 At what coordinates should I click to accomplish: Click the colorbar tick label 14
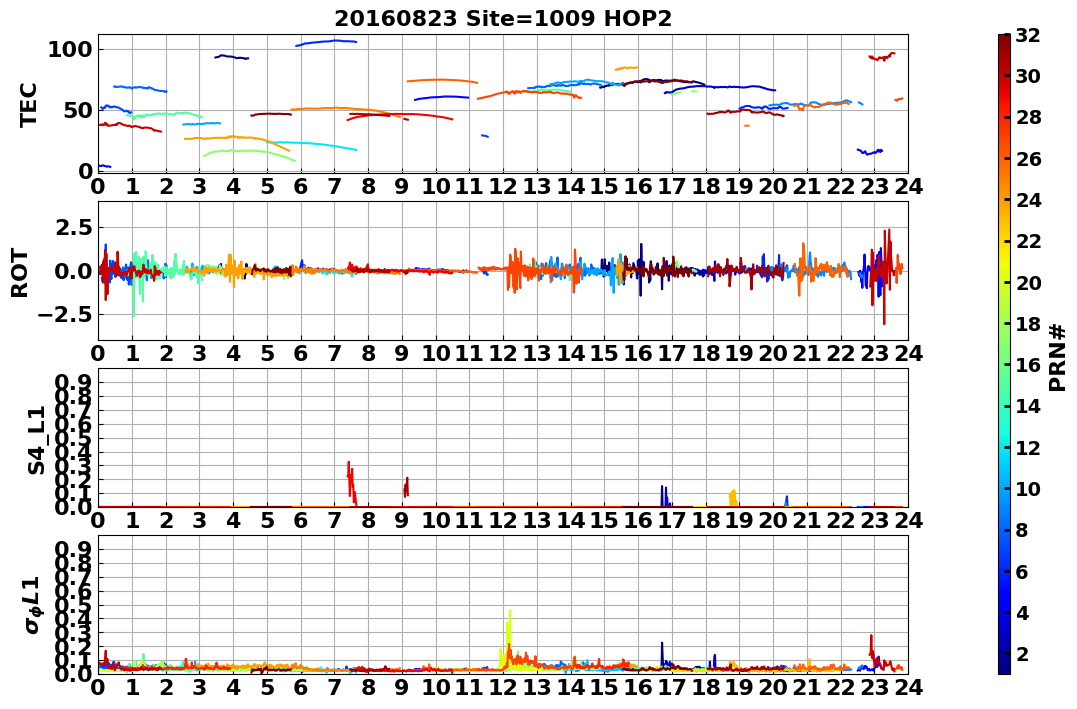click(x=1028, y=406)
